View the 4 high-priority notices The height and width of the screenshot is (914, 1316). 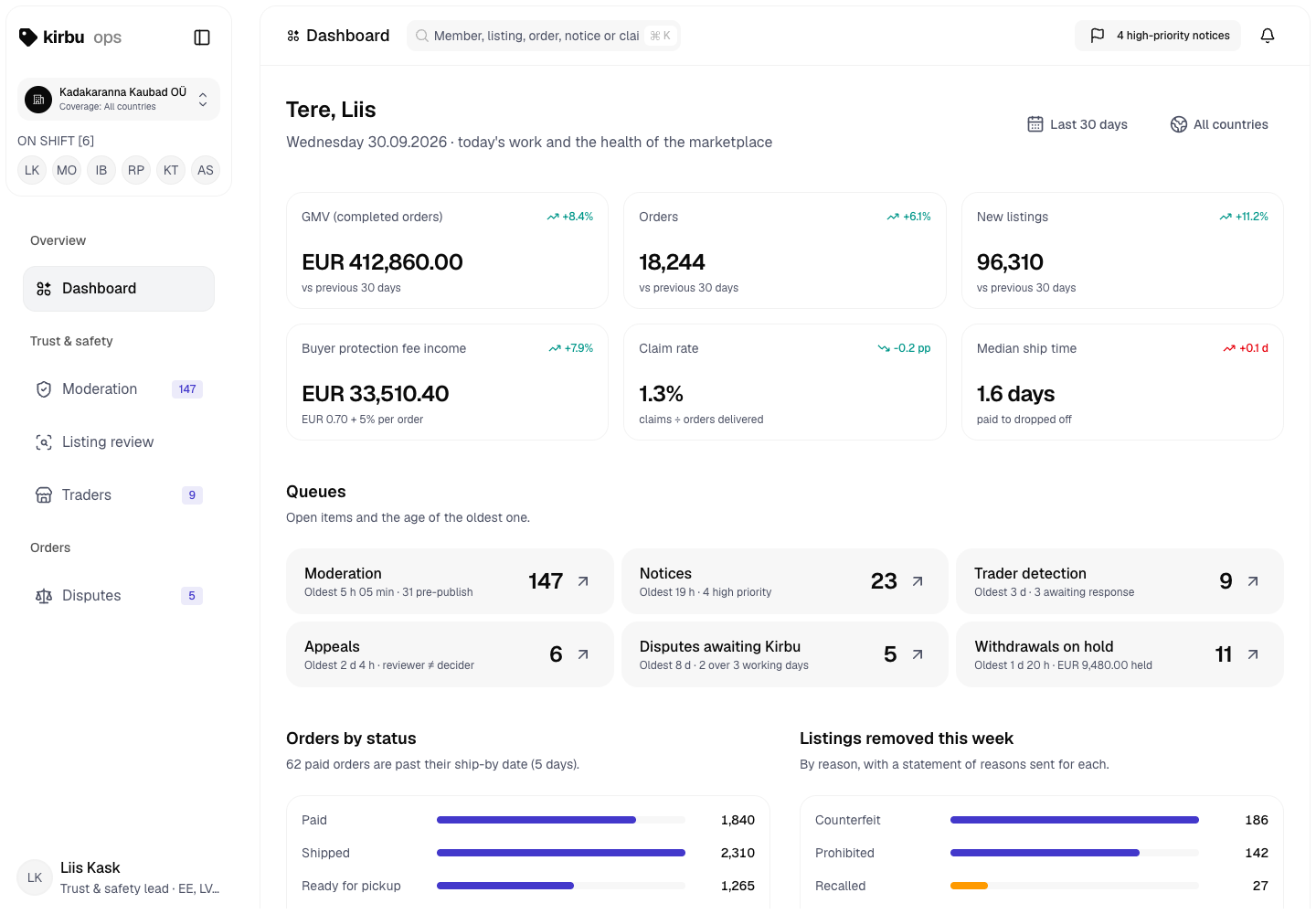(x=1158, y=36)
